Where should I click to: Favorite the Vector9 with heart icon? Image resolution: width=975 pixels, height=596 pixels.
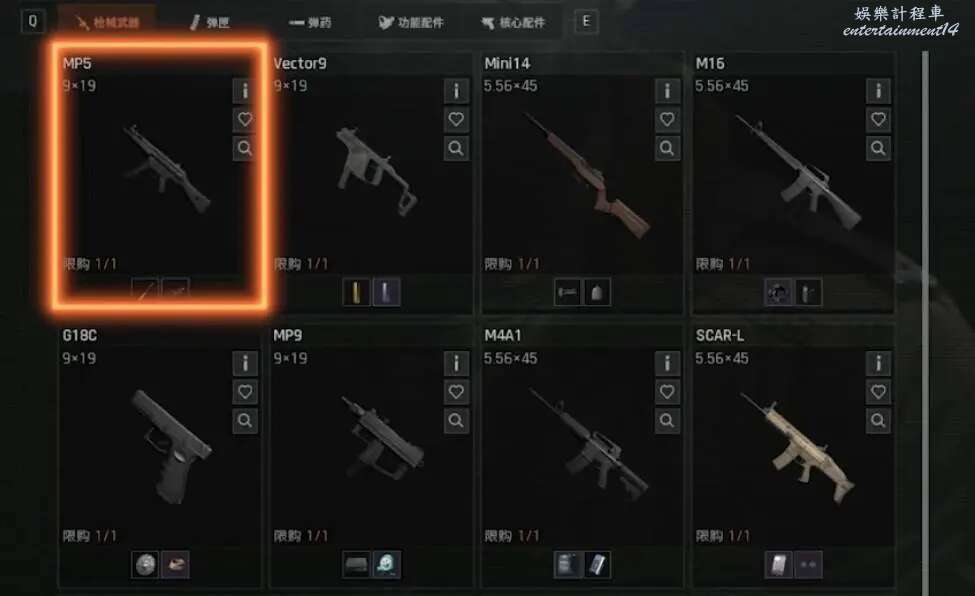pos(456,119)
